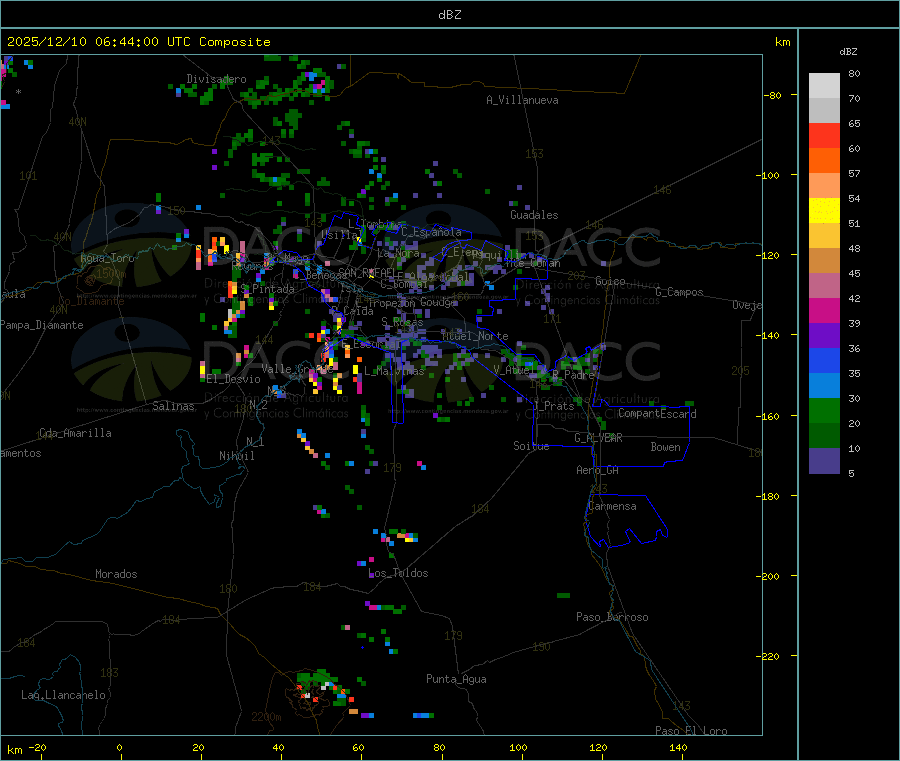Click the timestamp '2025/12/10 06:44:00 UTC Composite'
This screenshot has width=900, height=761.
(138, 42)
